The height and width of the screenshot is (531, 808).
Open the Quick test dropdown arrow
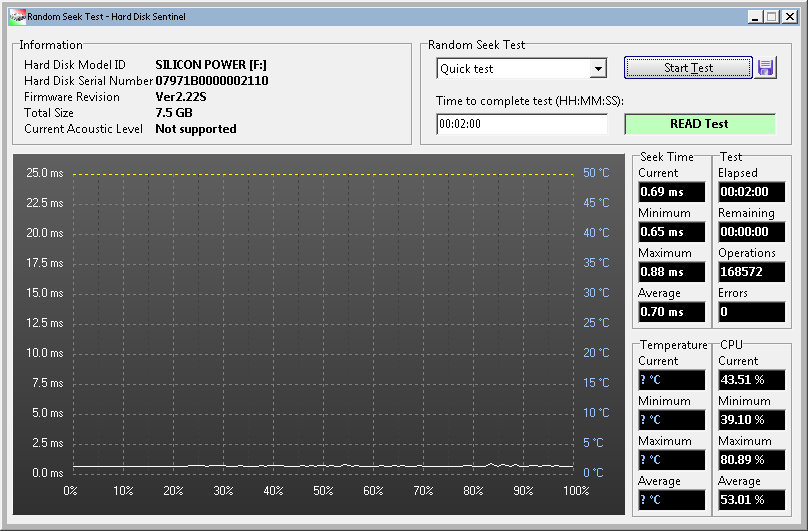click(598, 69)
